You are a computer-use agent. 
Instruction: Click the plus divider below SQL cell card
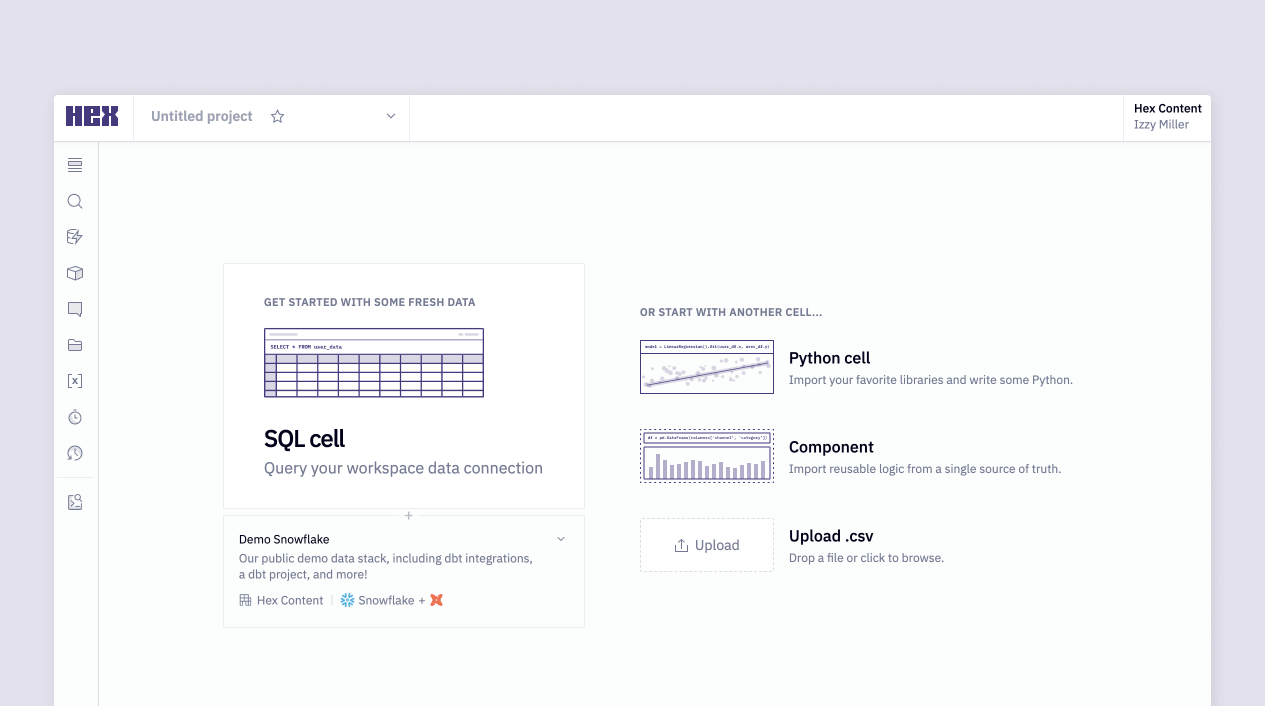tap(408, 515)
